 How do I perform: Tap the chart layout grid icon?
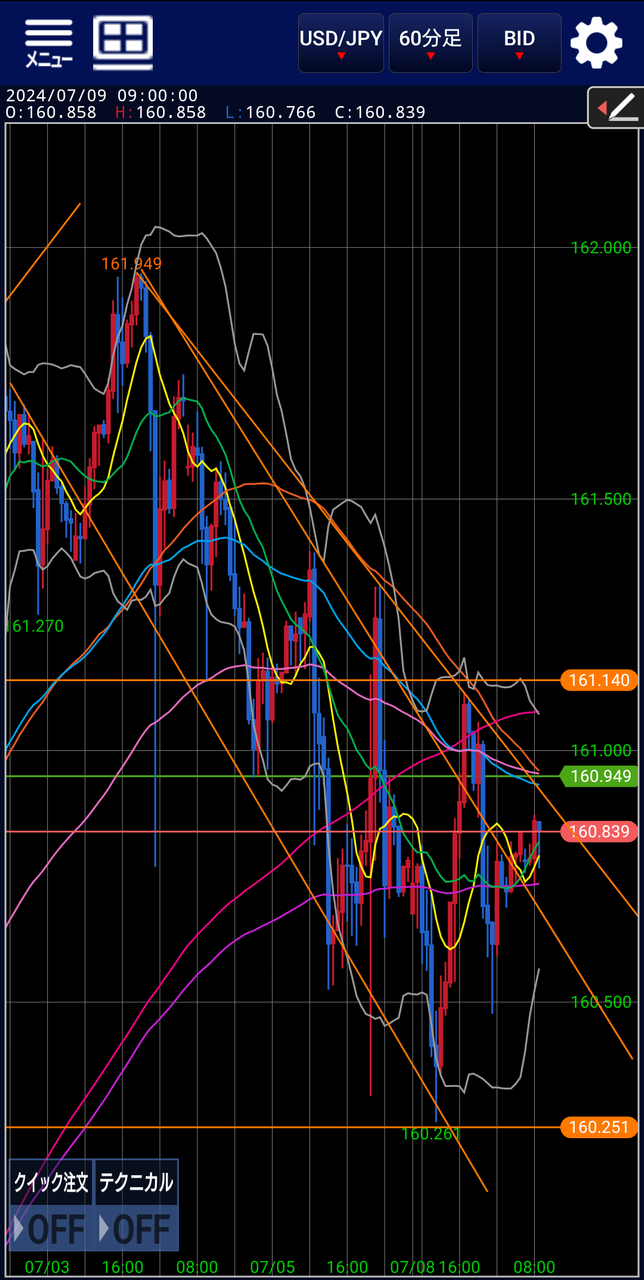[123, 42]
